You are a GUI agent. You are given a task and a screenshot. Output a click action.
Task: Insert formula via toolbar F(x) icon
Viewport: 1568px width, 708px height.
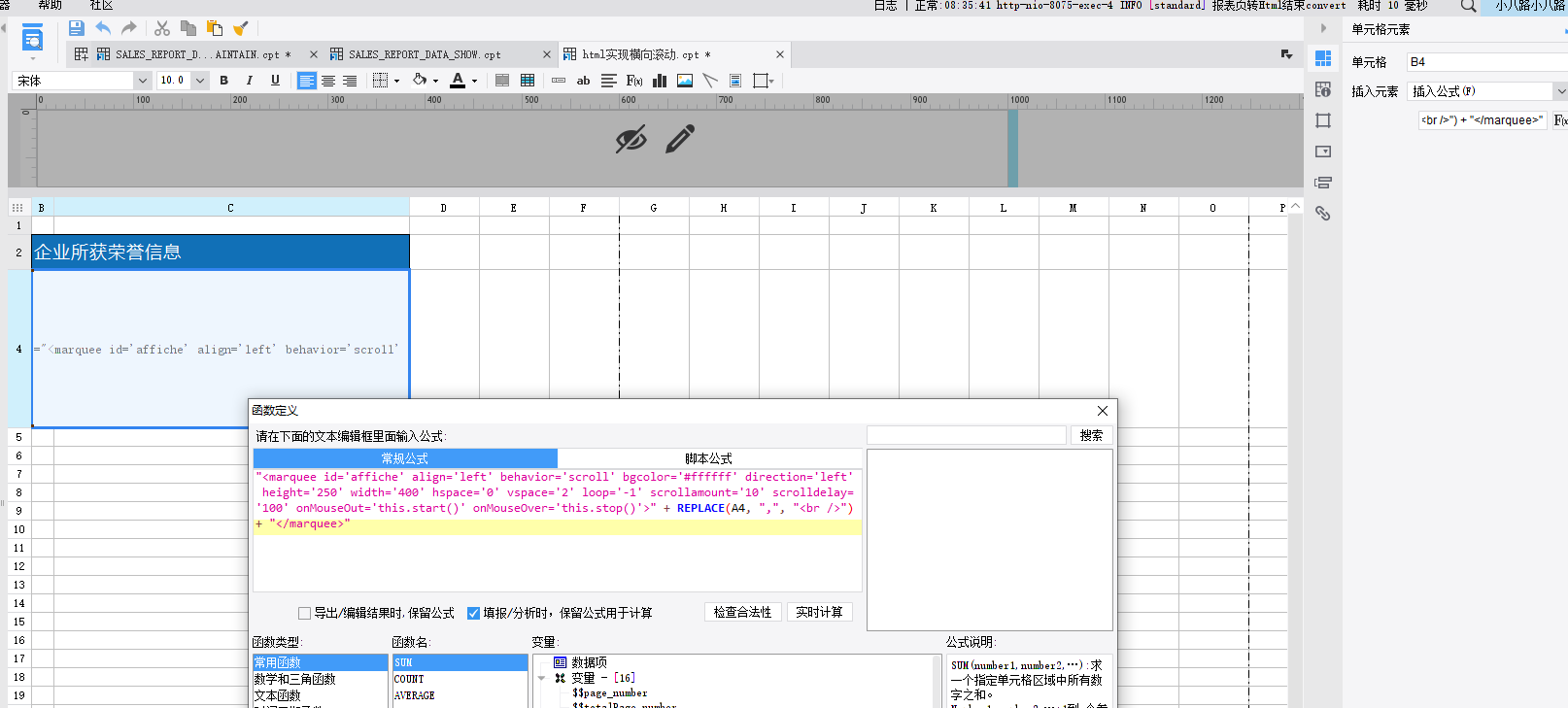coord(634,81)
